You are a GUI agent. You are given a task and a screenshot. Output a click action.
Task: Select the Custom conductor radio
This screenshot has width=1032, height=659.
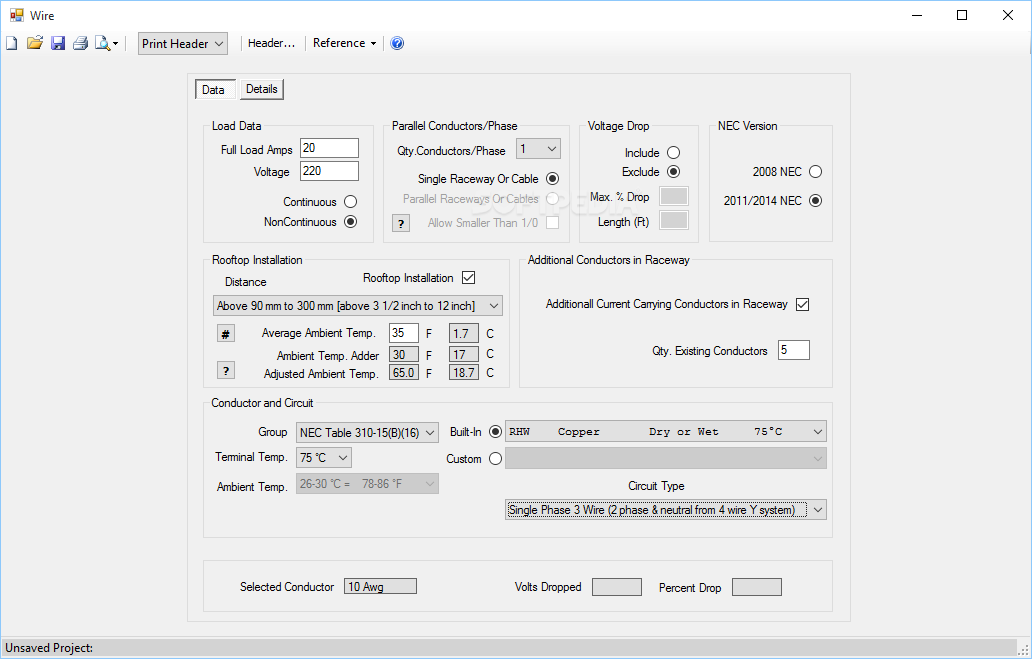click(496, 459)
